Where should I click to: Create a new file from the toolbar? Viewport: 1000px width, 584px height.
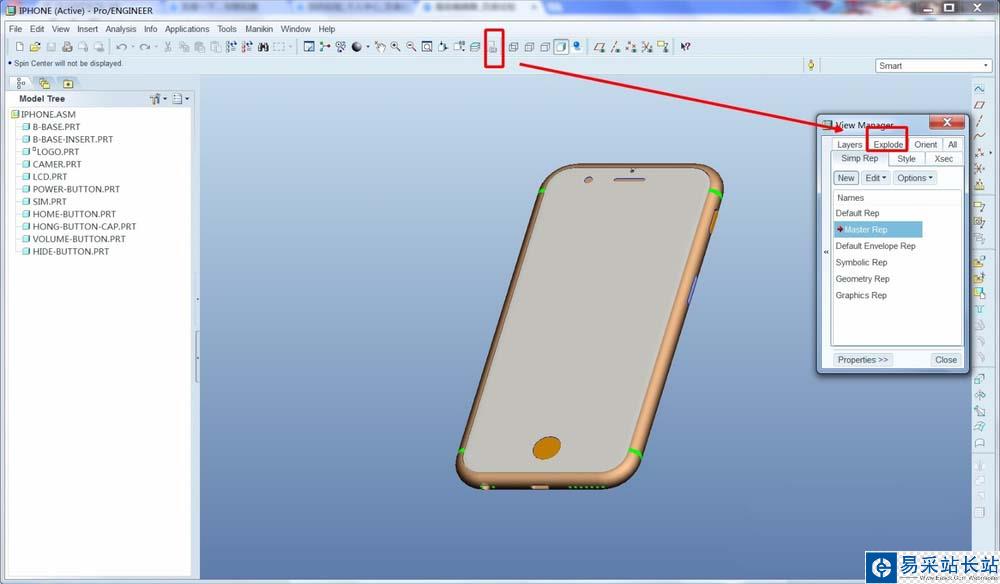(x=19, y=47)
